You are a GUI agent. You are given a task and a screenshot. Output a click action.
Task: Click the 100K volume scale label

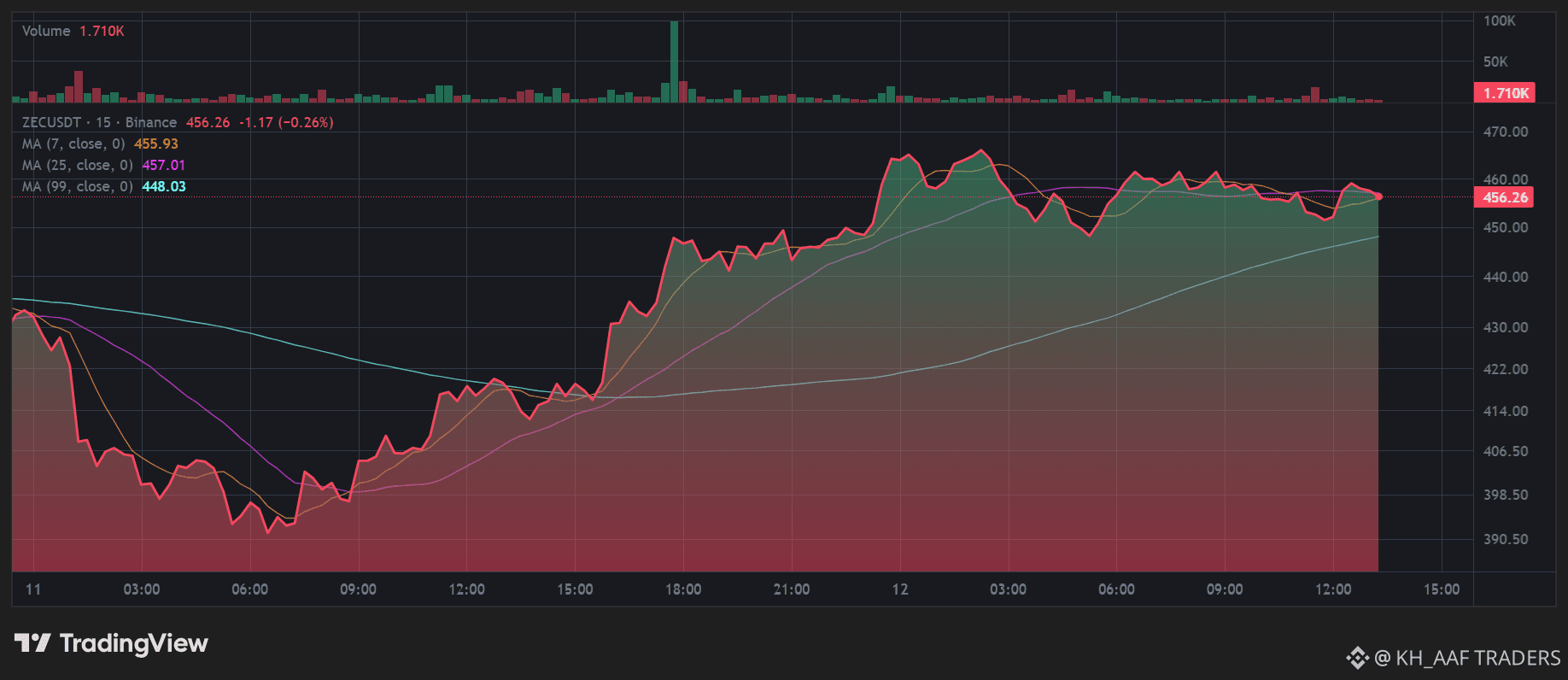coord(1500,21)
